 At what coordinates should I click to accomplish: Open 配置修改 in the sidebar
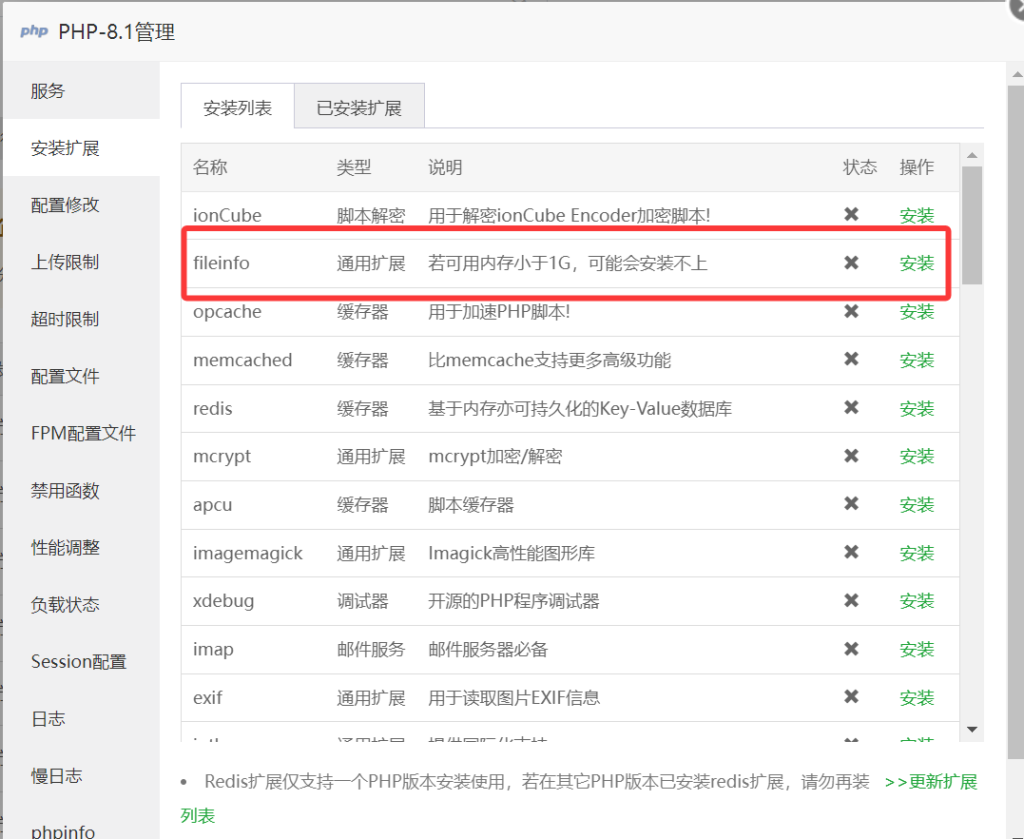65,205
